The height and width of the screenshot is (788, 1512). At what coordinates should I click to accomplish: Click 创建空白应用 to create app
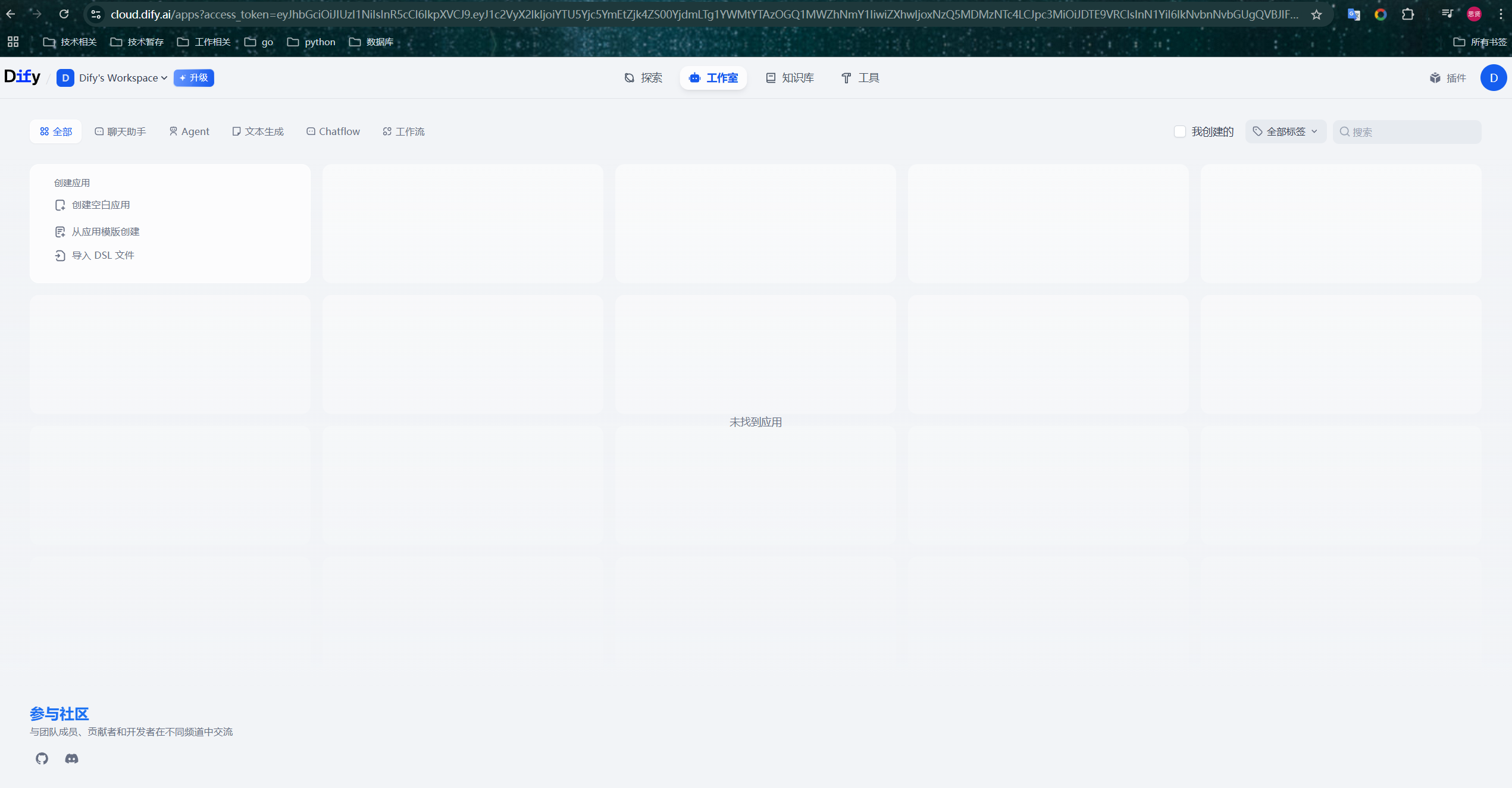point(100,205)
